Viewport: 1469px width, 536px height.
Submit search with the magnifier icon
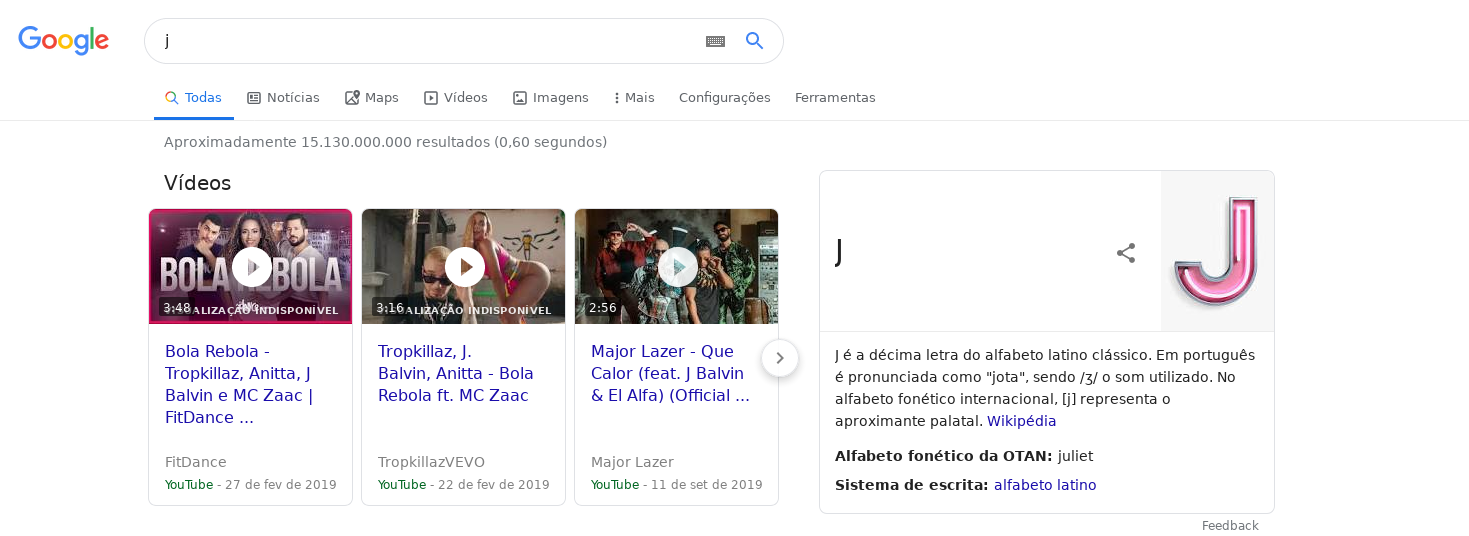click(x=755, y=41)
